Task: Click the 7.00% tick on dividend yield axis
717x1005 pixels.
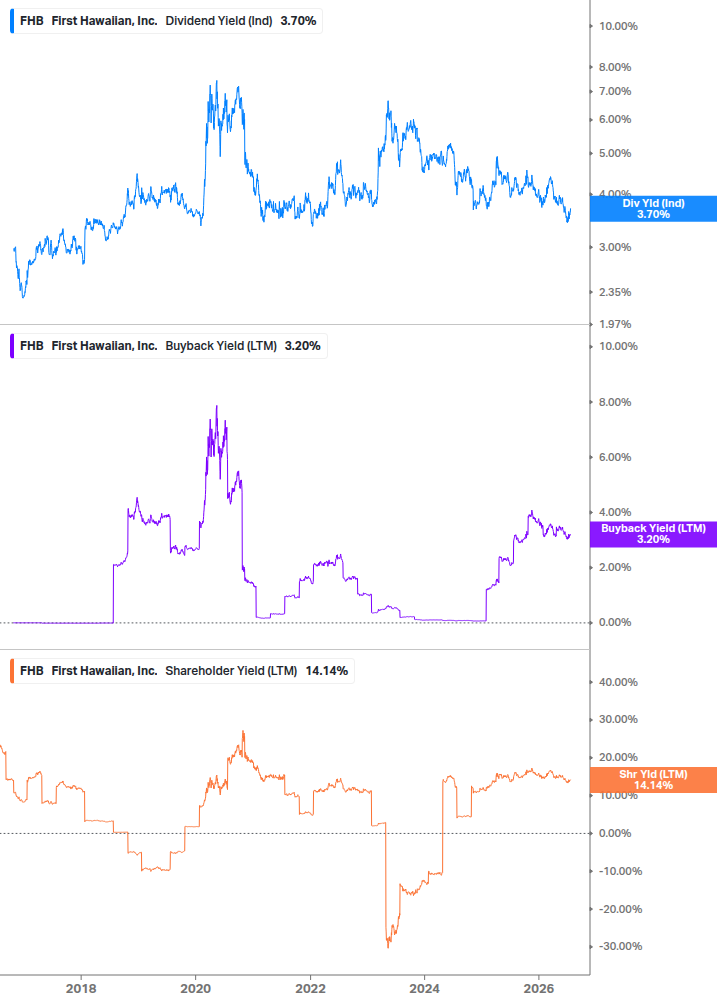Action: pos(615,92)
